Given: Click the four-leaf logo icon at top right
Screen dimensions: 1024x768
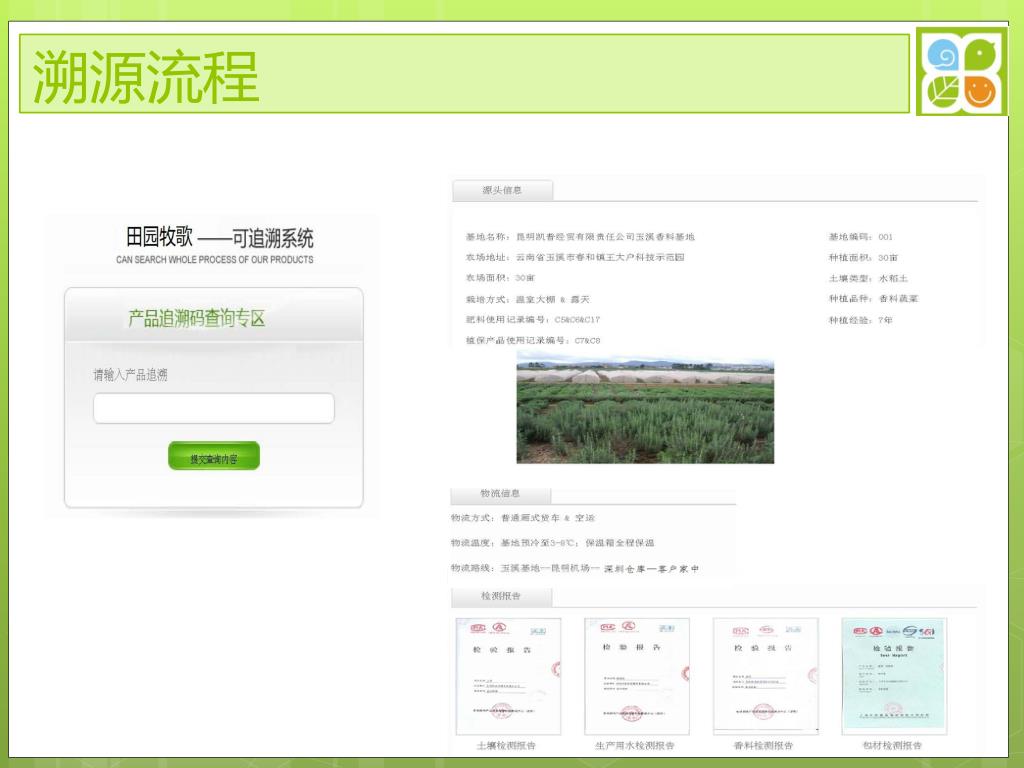Looking at the screenshot, I should point(961,71).
